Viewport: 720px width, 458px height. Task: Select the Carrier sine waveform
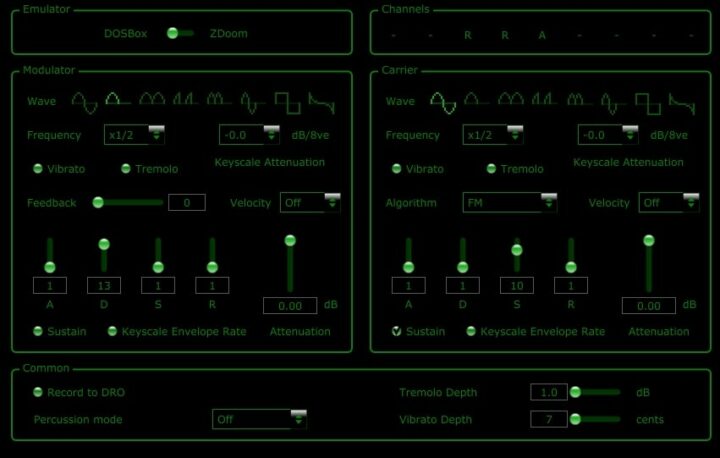click(443, 100)
